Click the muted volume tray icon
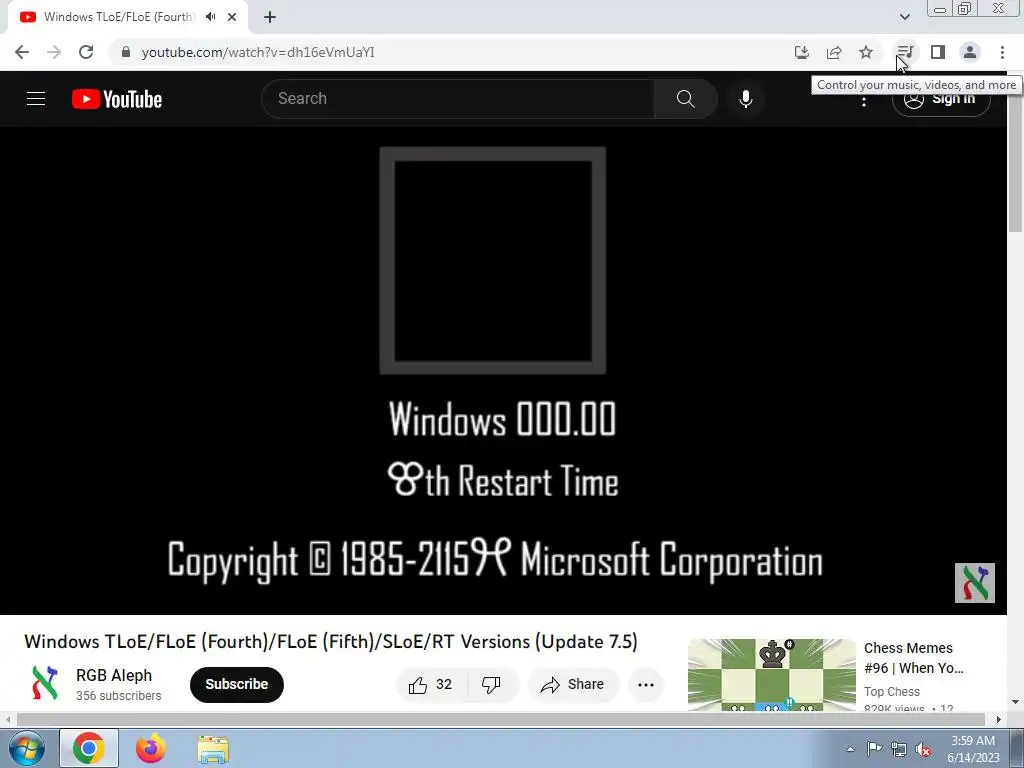The height and width of the screenshot is (768, 1024). [923, 750]
